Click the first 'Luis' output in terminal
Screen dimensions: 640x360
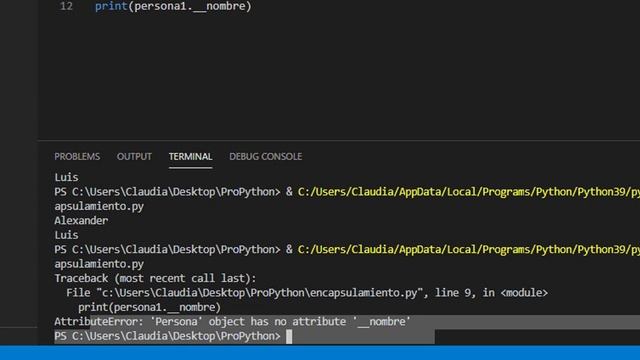(x=66, y=178)
